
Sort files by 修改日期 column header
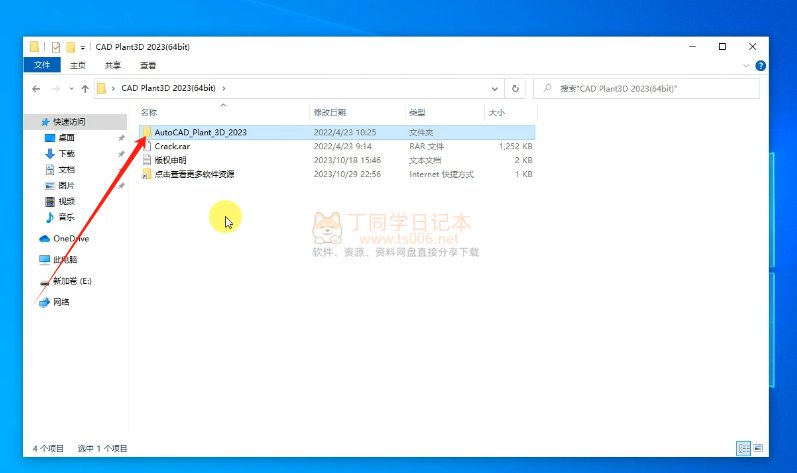click(330, 113)
